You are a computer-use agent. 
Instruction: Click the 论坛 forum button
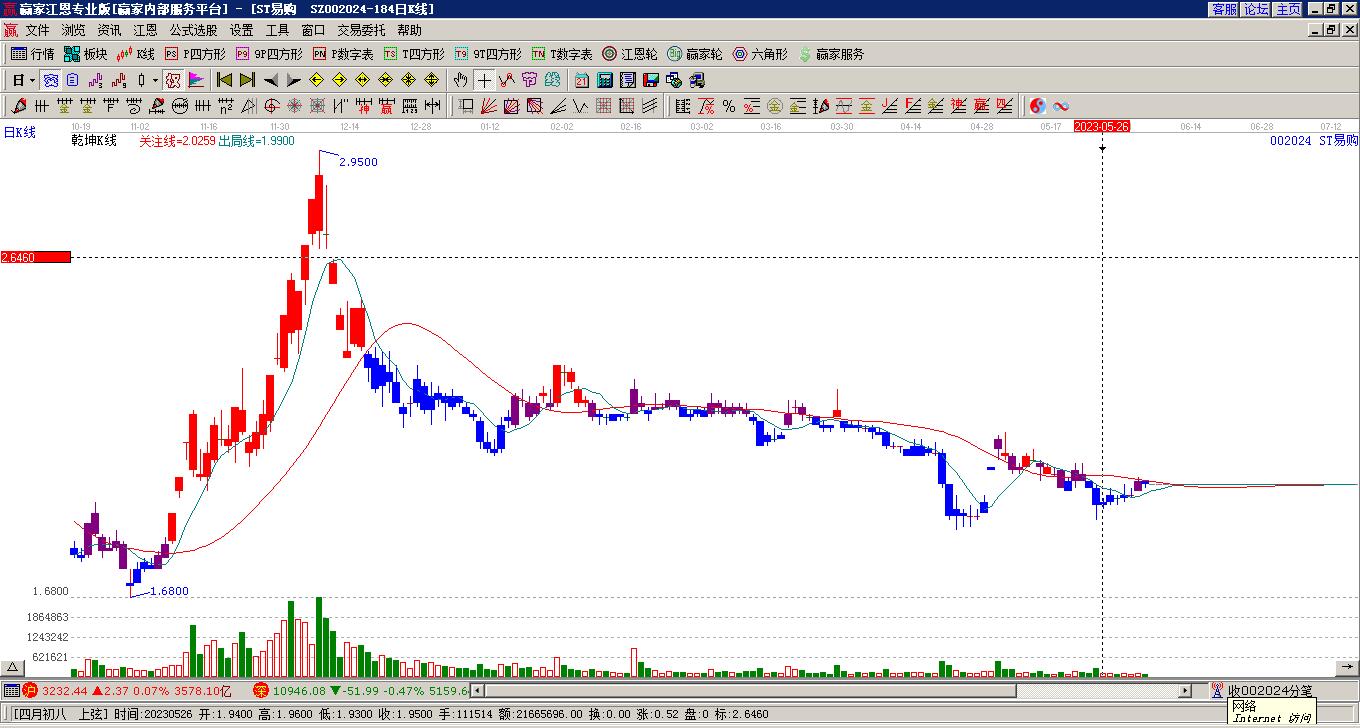1256,9
